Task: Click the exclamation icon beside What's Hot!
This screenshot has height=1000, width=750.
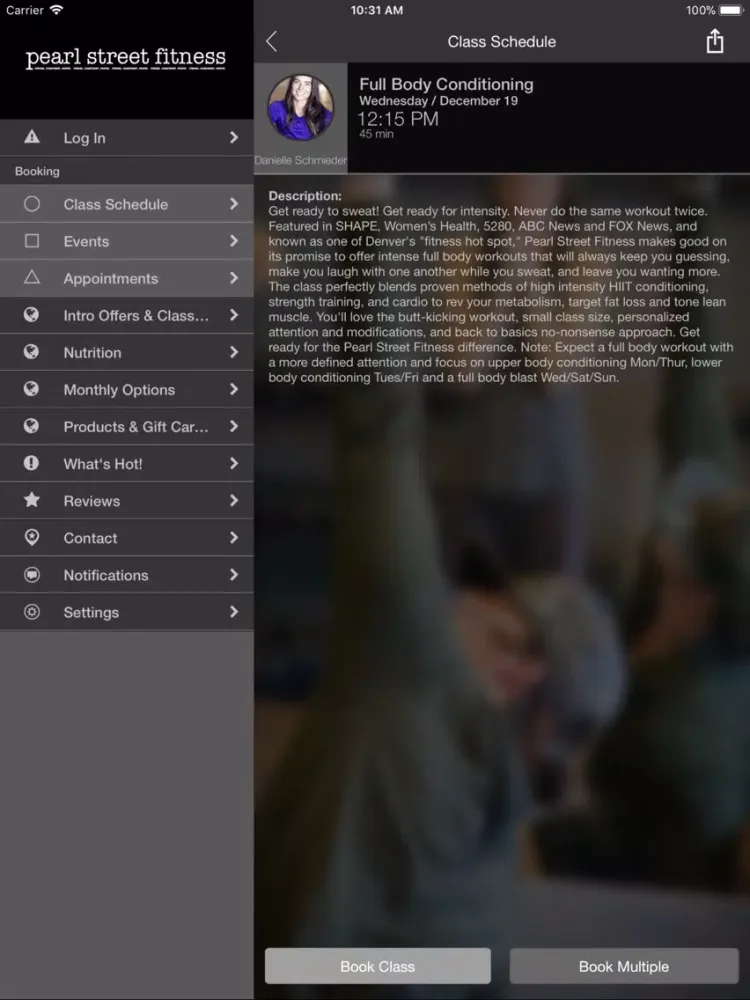Action: 31,463
